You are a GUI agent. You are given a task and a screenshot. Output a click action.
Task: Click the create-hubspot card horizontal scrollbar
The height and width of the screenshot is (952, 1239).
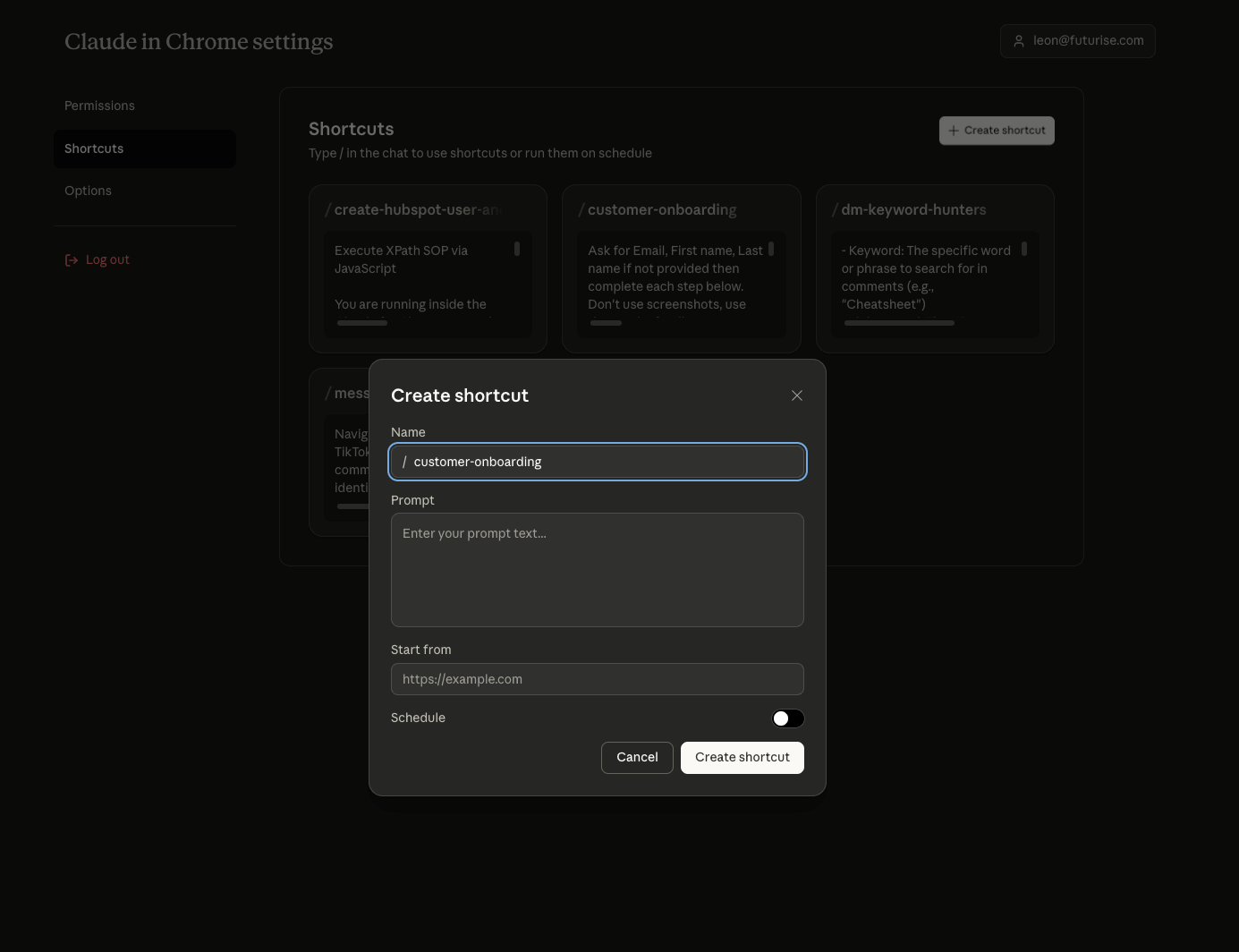tap(362, 323)
